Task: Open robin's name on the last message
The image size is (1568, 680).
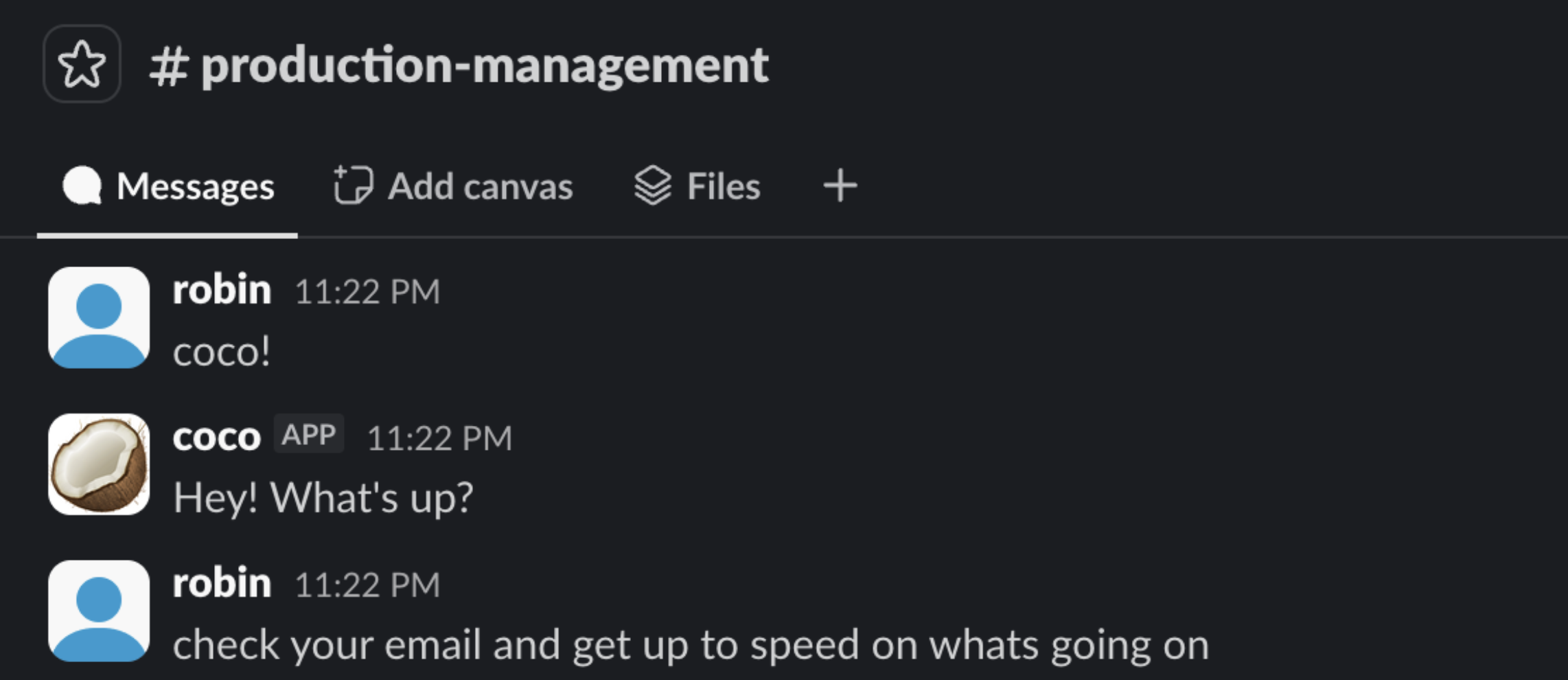Action: [222, 583]
